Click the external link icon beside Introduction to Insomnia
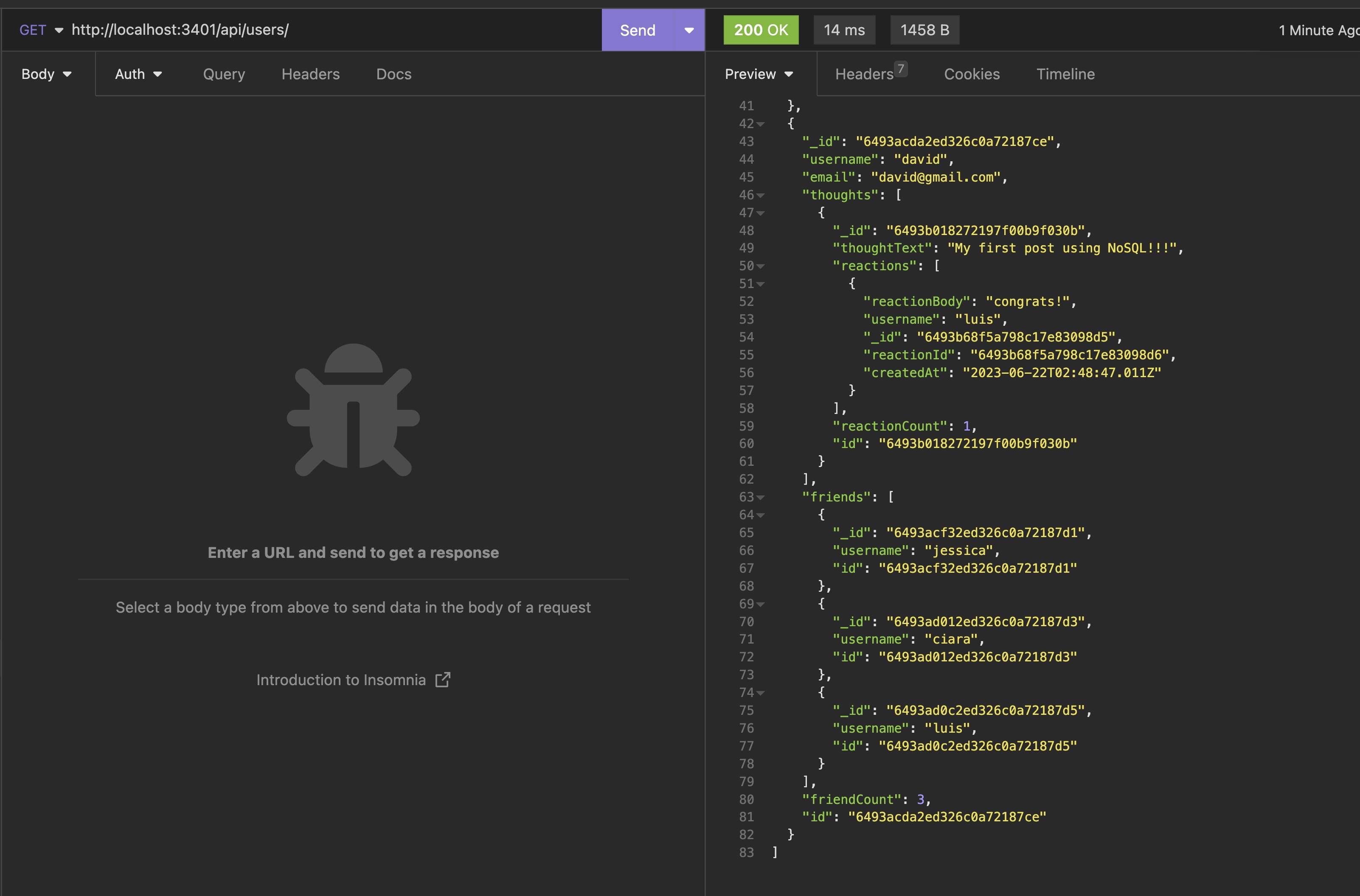1360x896 pixels. click(442, 680)
